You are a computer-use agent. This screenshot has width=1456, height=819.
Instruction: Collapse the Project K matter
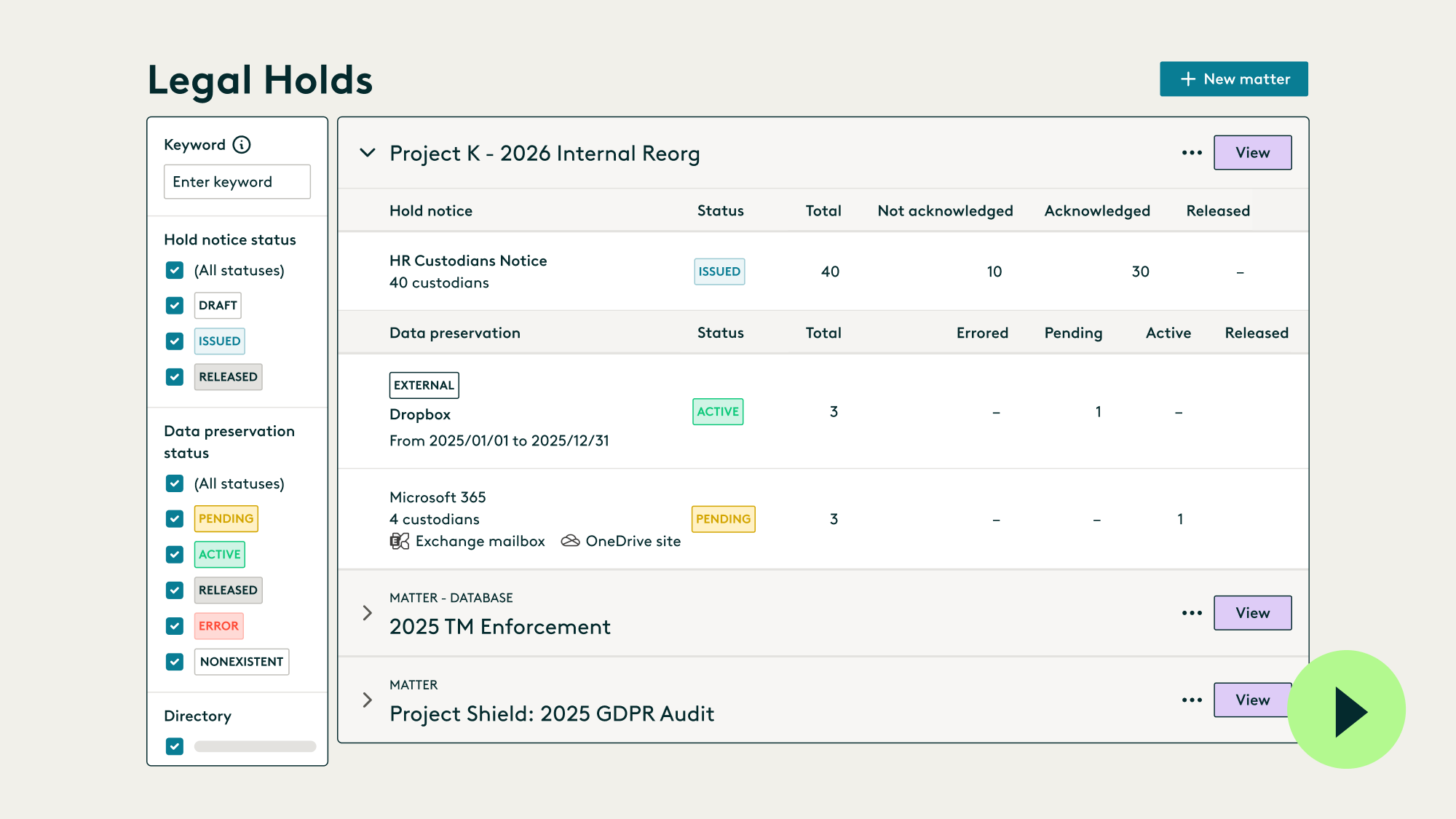368,153
